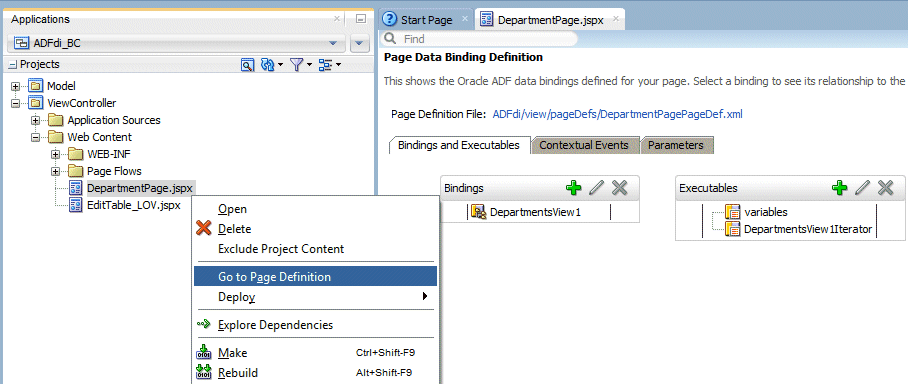This screenshot has height=384, width=908.
Task: Open the navigator display options dropdown arrow
Action: click(338, 65)
